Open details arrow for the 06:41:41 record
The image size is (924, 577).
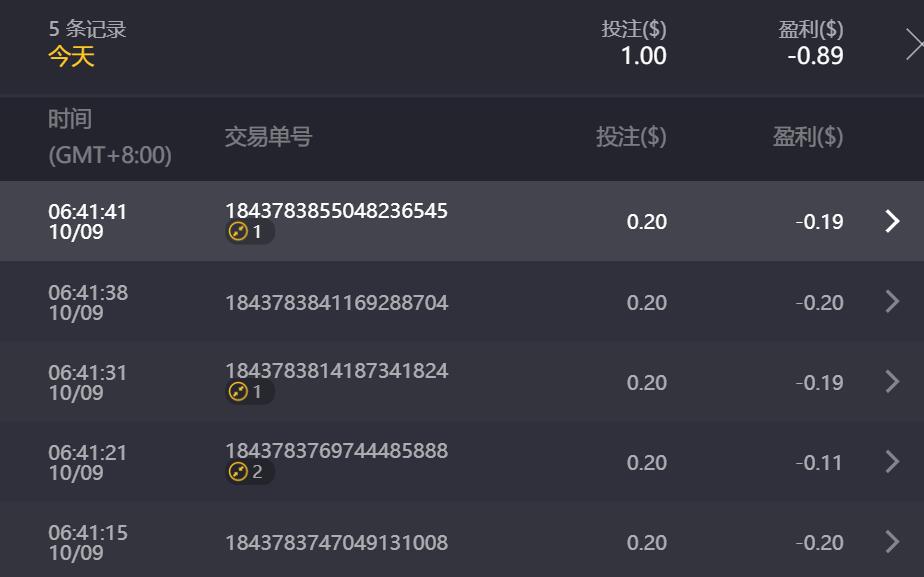(892, 221)
